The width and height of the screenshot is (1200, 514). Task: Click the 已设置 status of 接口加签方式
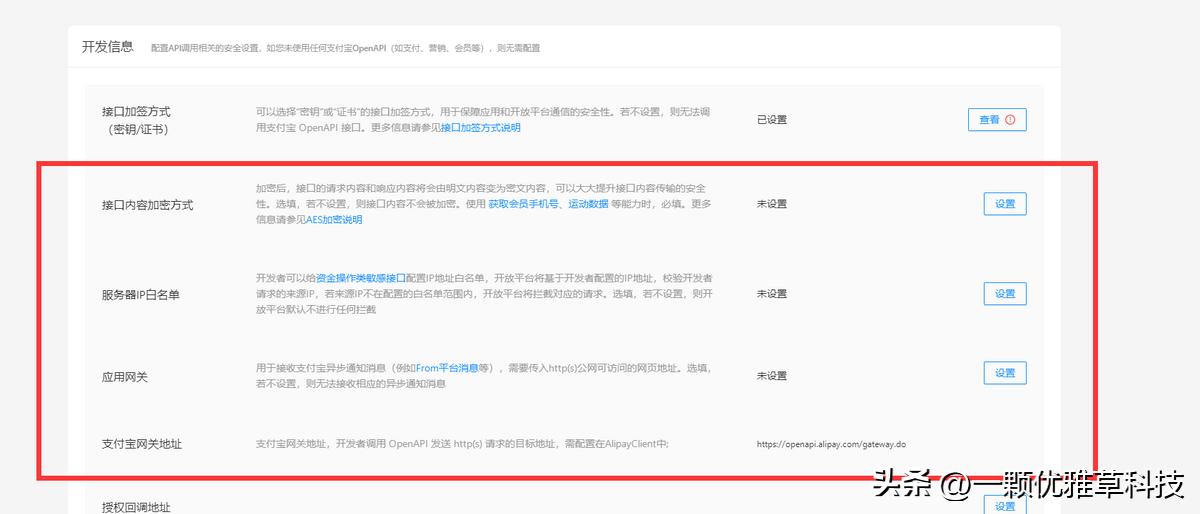click(x=772, y=120)
